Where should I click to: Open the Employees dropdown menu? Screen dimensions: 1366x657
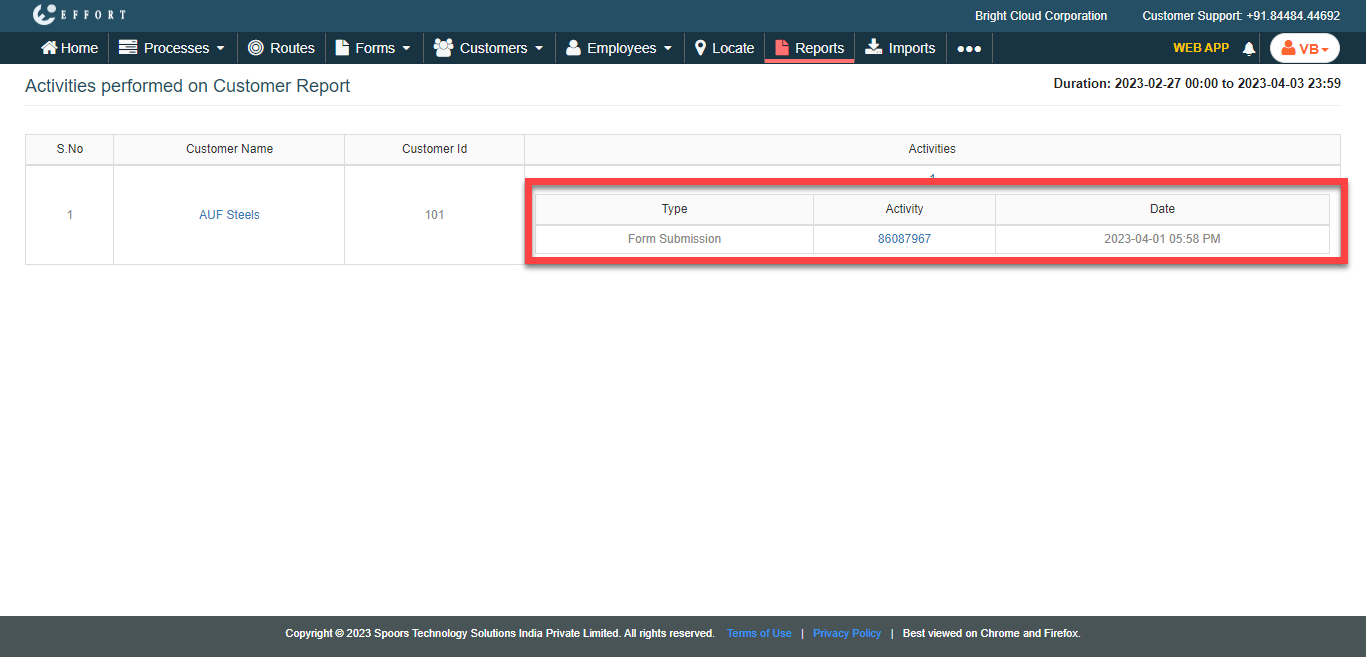(619, 48)
